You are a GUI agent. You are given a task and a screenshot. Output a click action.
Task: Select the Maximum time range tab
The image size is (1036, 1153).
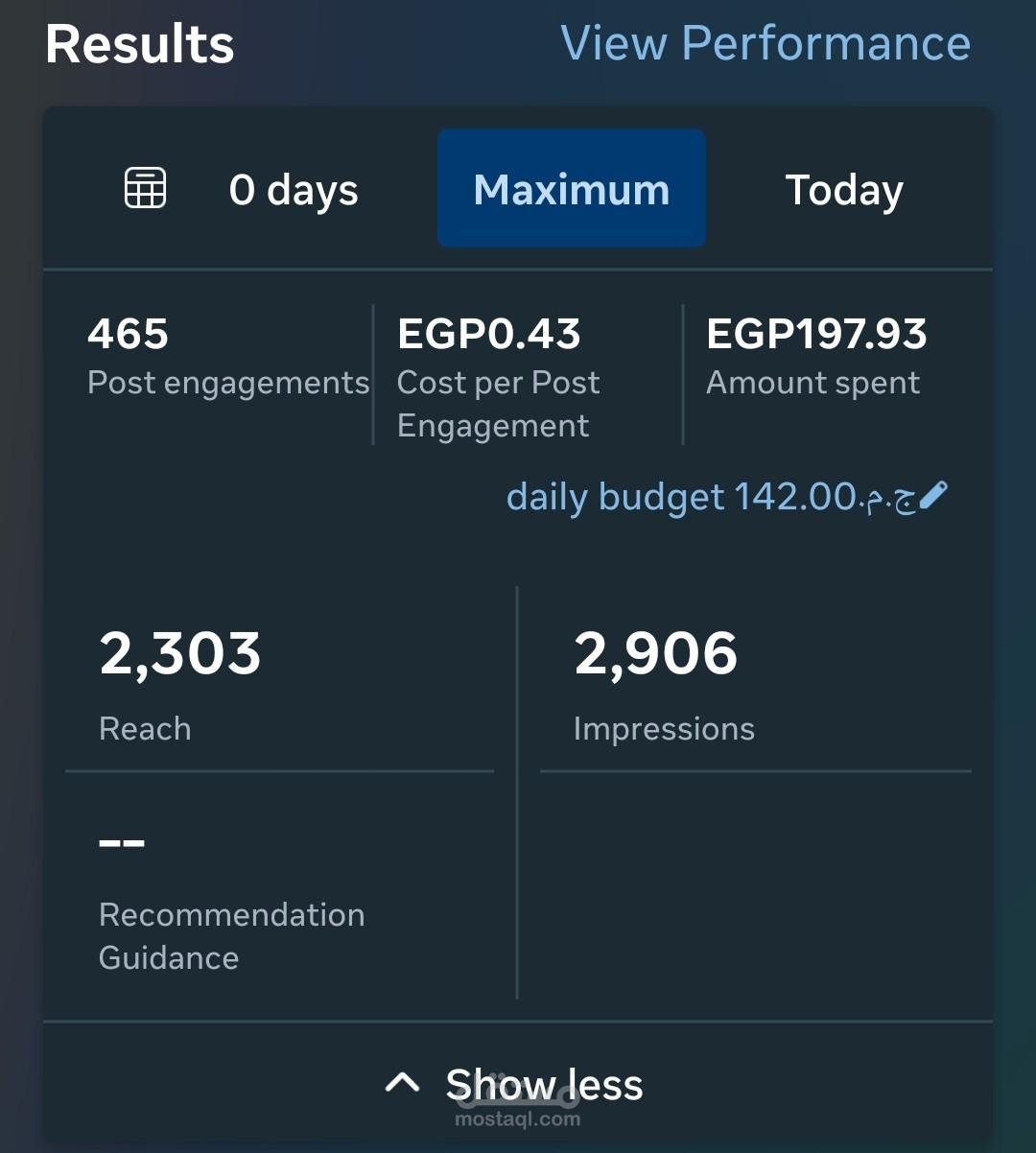572,189
